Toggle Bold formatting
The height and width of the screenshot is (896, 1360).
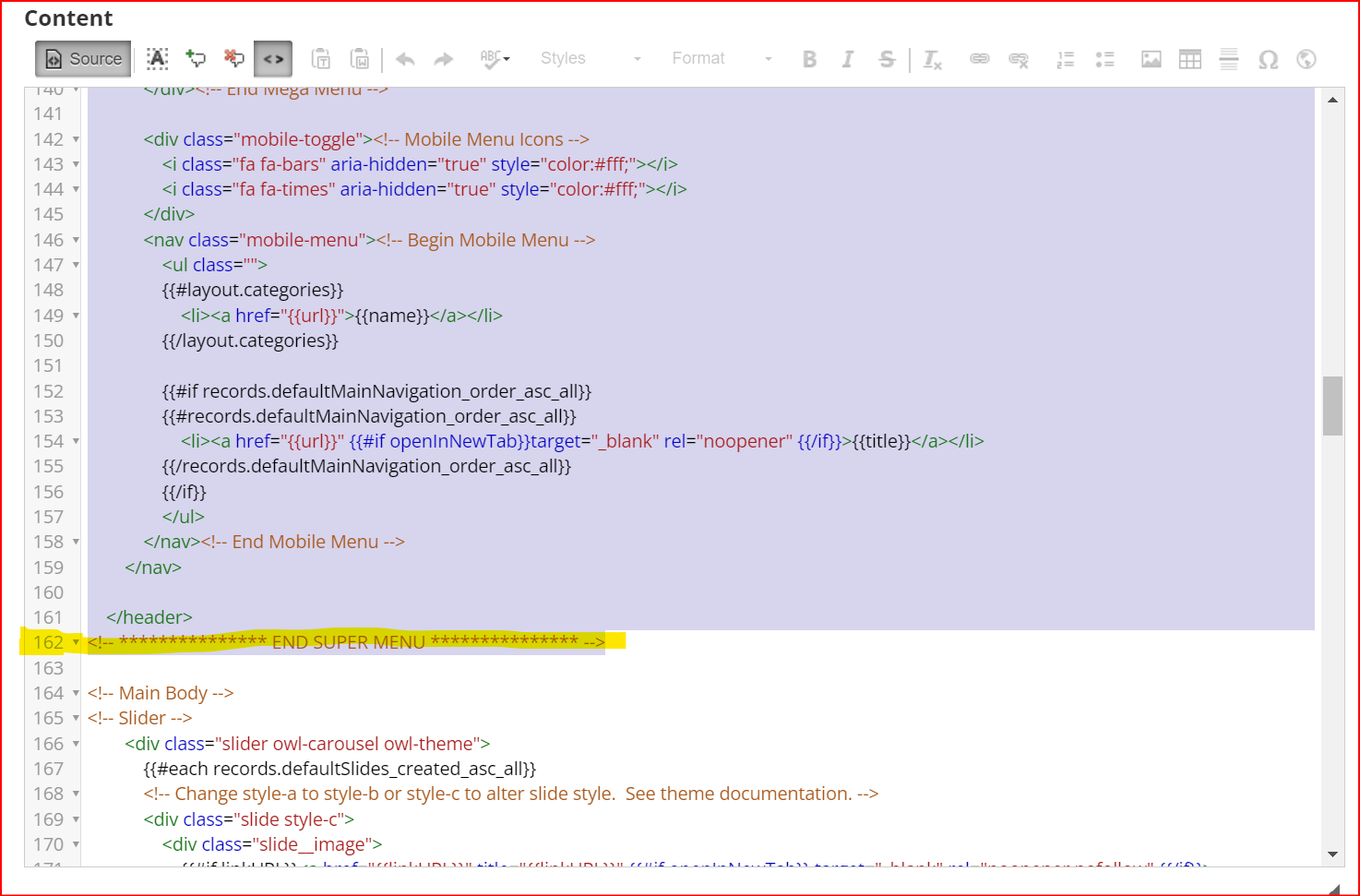(x=809, y=59)
